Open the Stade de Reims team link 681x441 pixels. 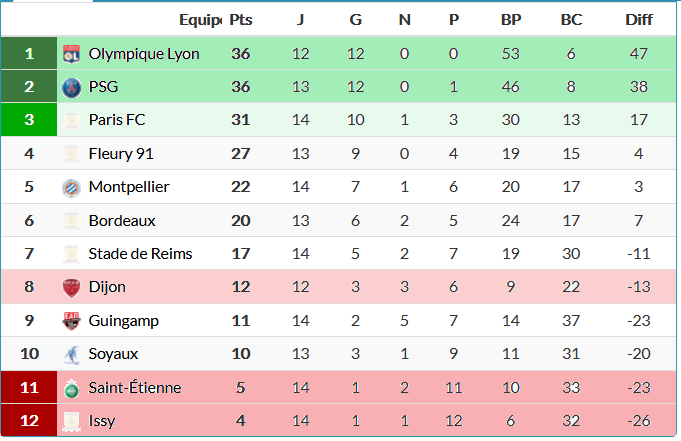coord(140,254)
